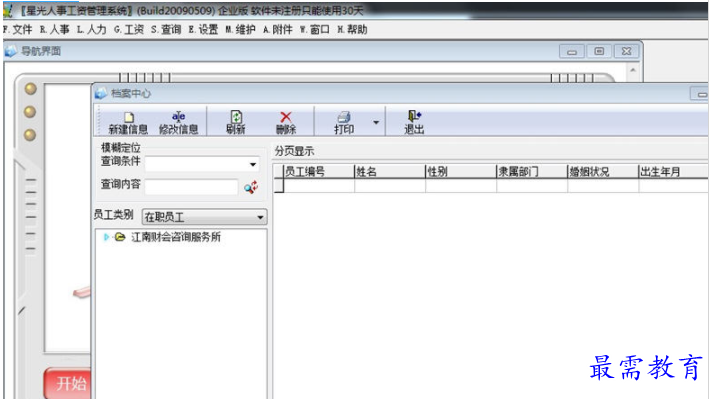Open the G.工资 menu
Viewport: 711px width, 399px height.
pos(129,29)
